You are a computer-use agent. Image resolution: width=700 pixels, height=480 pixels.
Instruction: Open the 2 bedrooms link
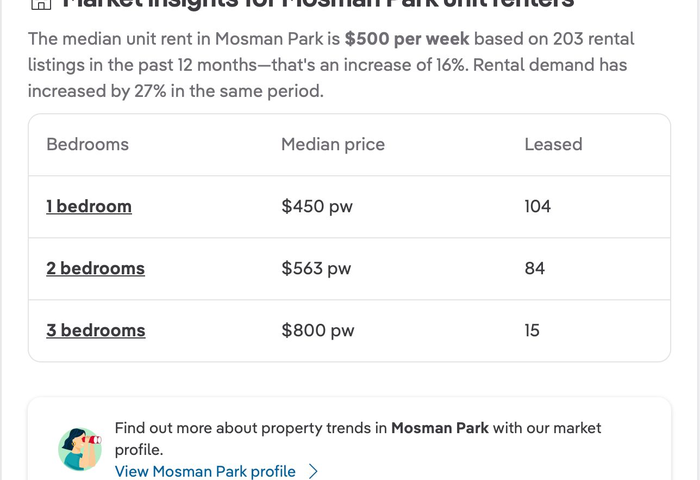pyautogui.click(x=96, y=268)
